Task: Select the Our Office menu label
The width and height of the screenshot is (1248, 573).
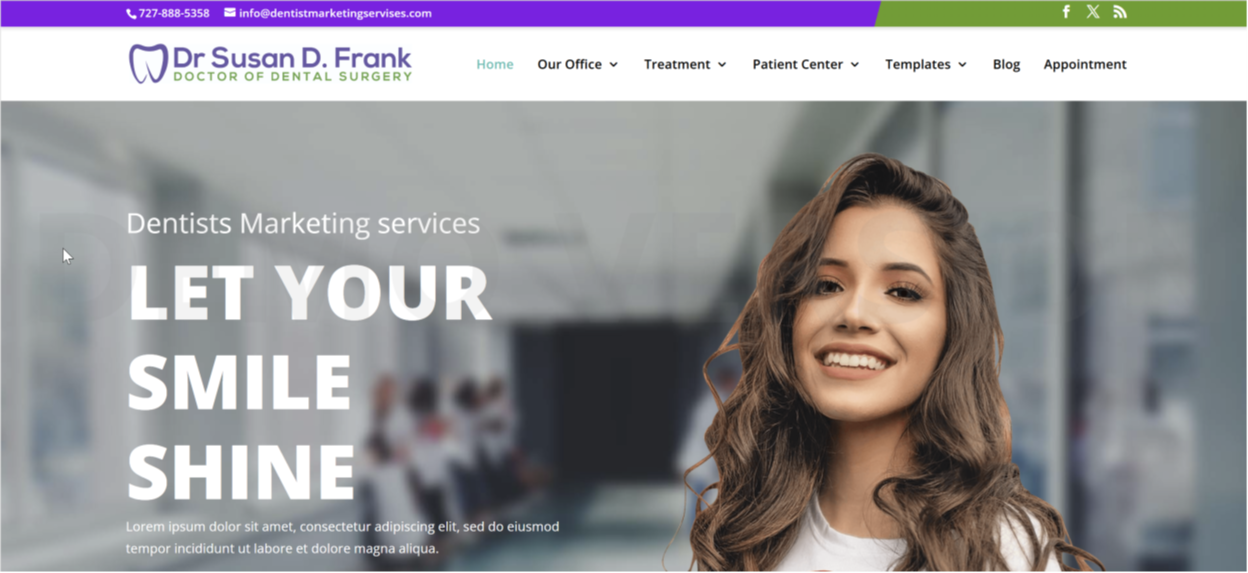Action: click(570, 64)
